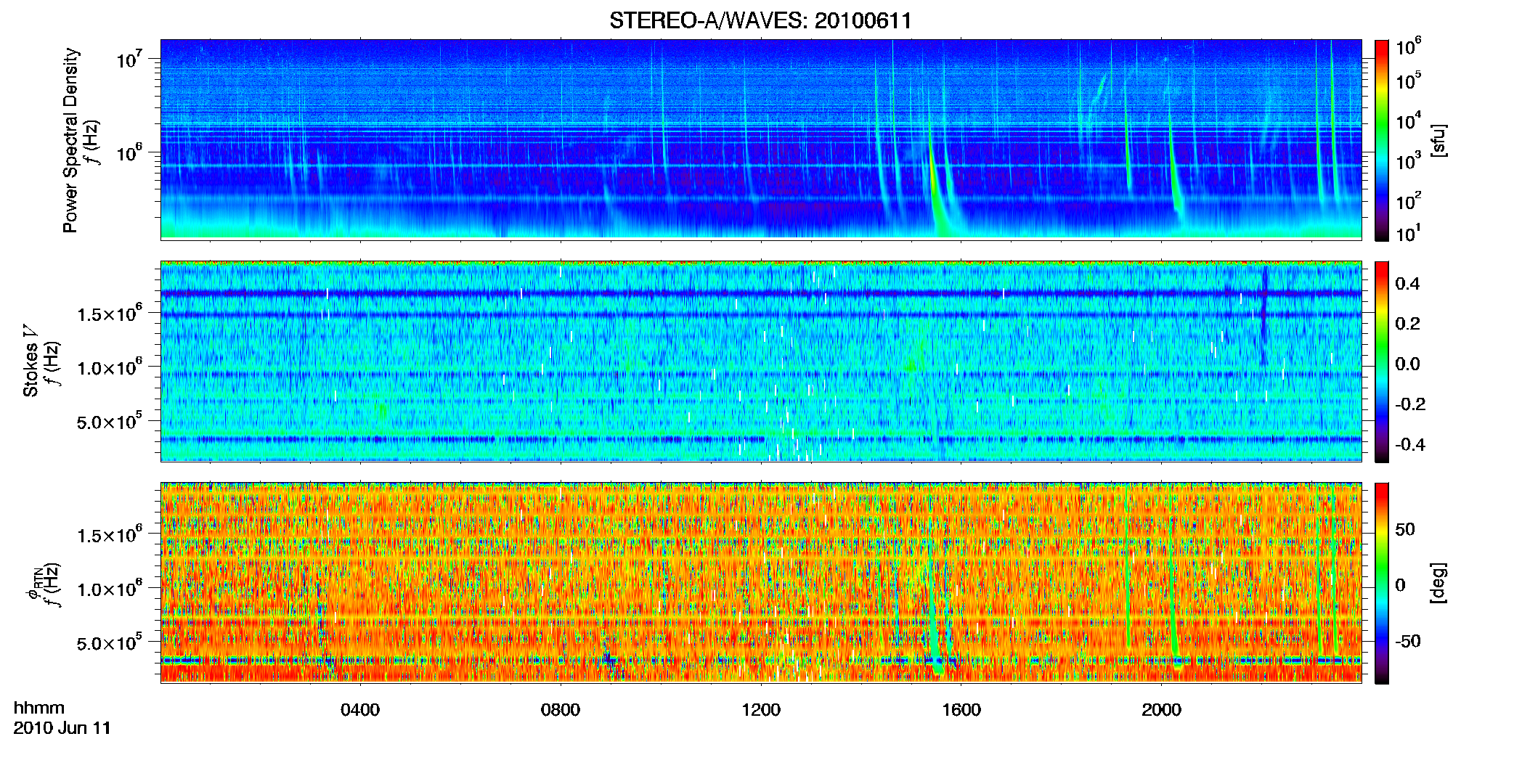
Task: Select the "[deg]" unit label
Action: (x=1438, y=583)
